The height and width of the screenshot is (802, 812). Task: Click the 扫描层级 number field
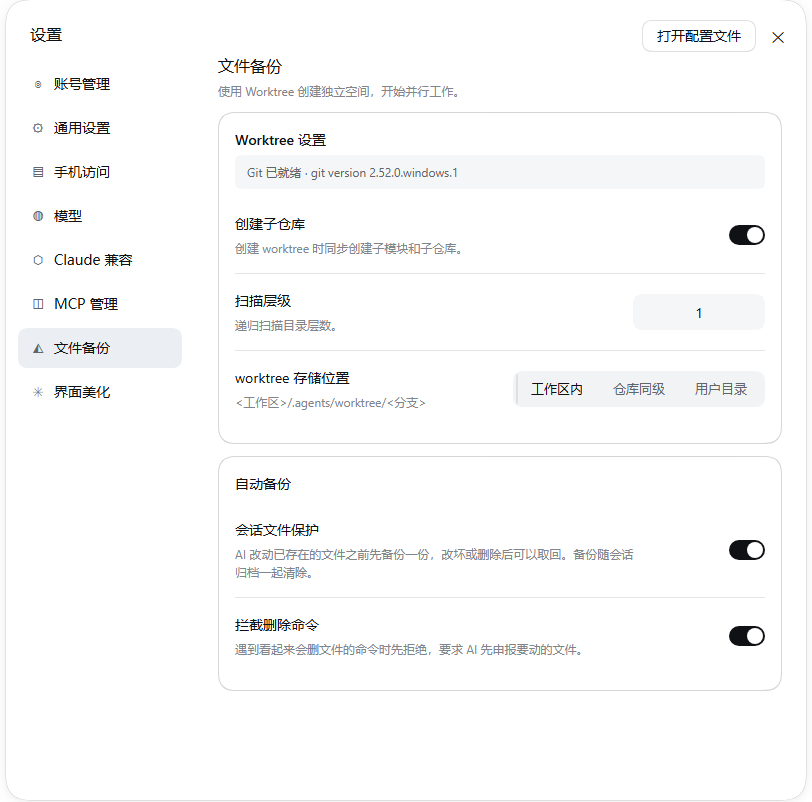click(699, 313)
